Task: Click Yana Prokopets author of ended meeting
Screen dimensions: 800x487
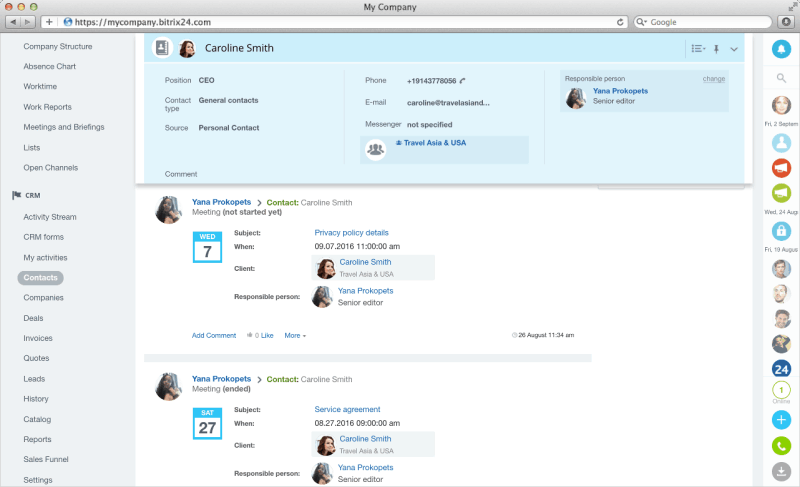Action: [x=221, y=379]
